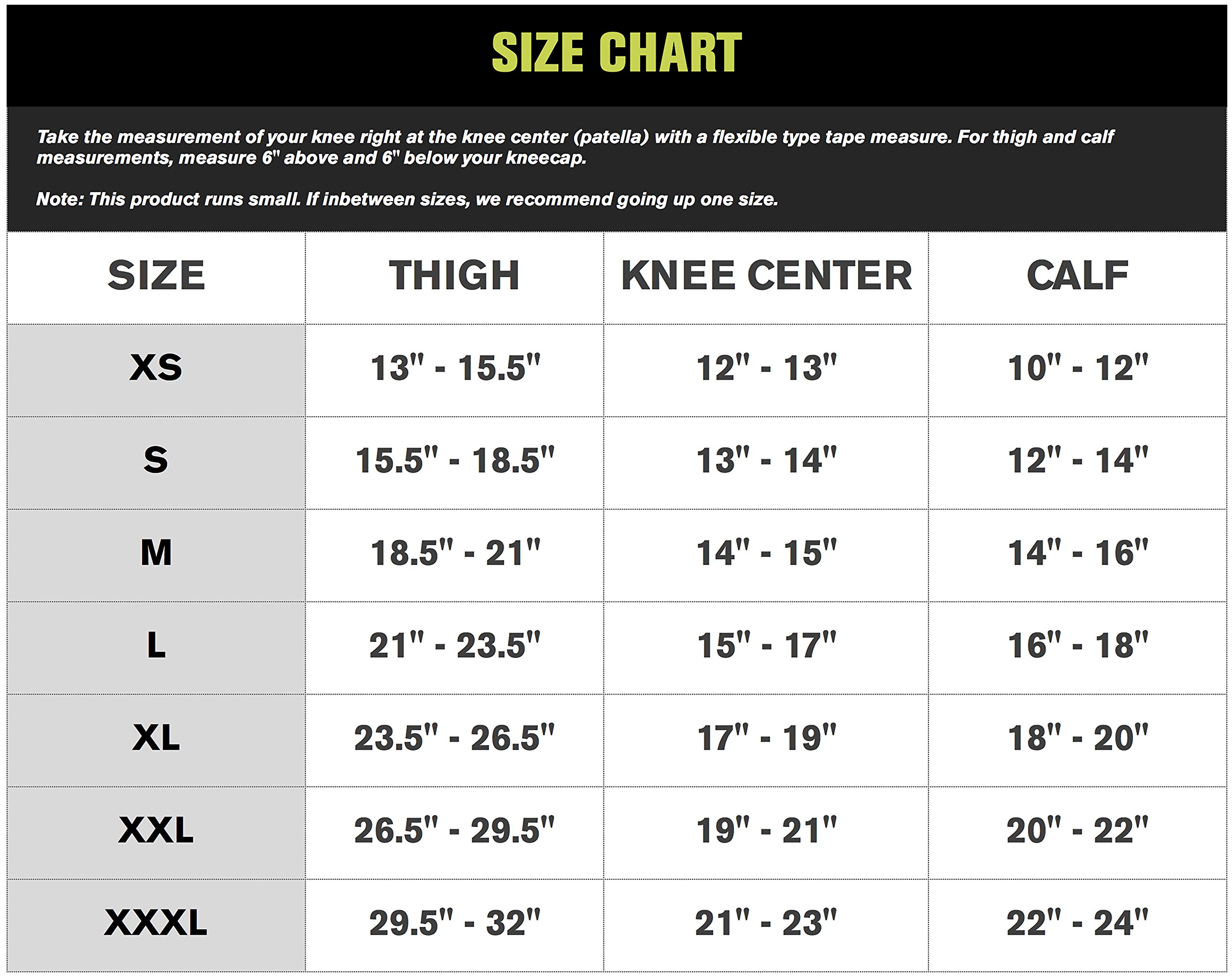Click the XXL knee center value 19" - 21"
The height and width of the screenshot is (977, 1232).
coord(766,830)
